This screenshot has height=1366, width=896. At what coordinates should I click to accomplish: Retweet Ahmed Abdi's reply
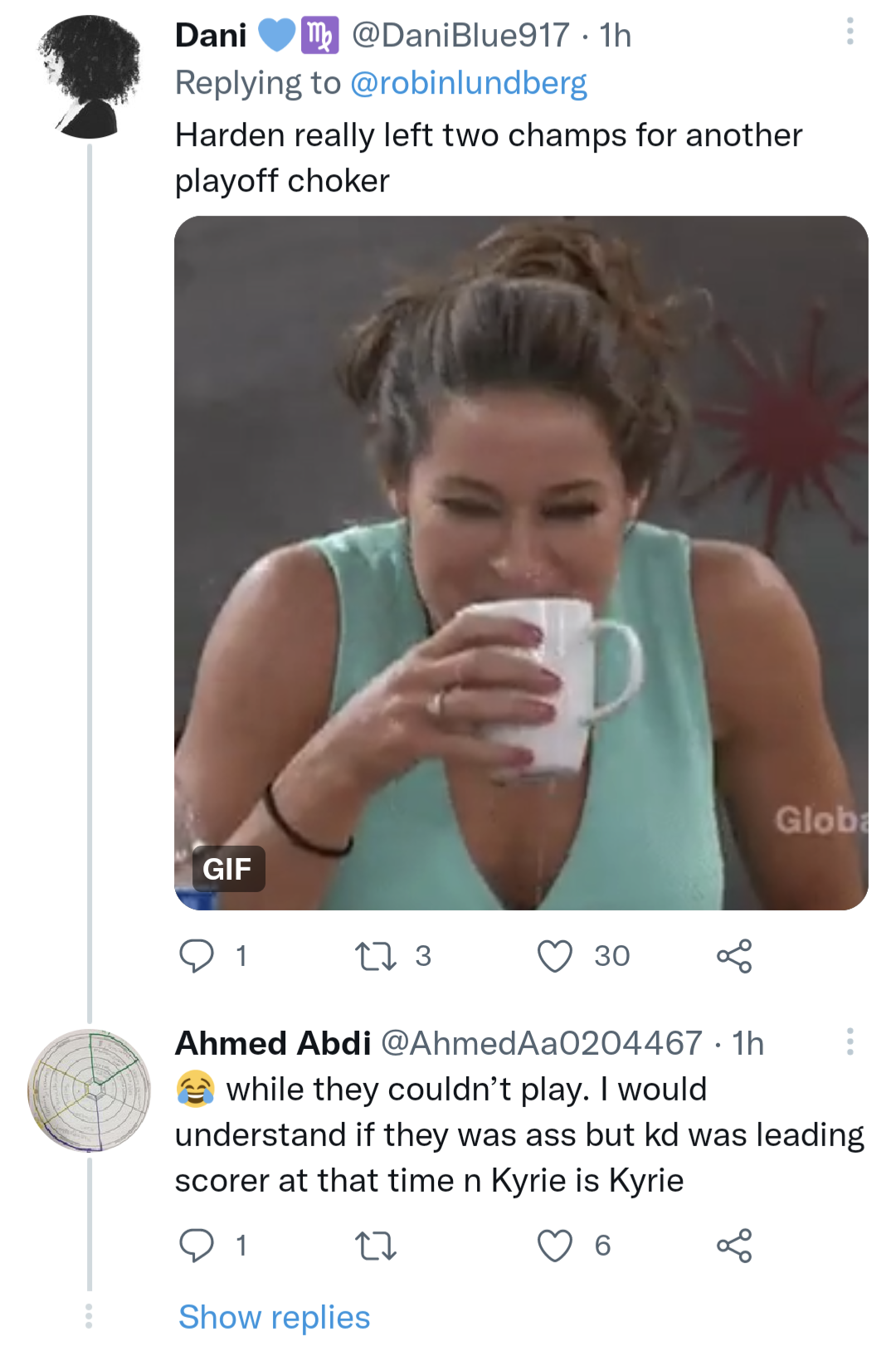click(375, 1246)
